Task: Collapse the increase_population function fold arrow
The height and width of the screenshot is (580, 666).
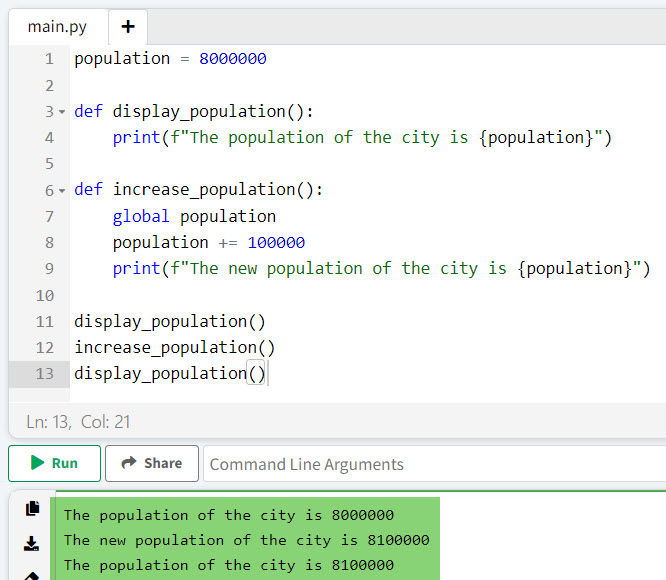Action: [62, 191]
